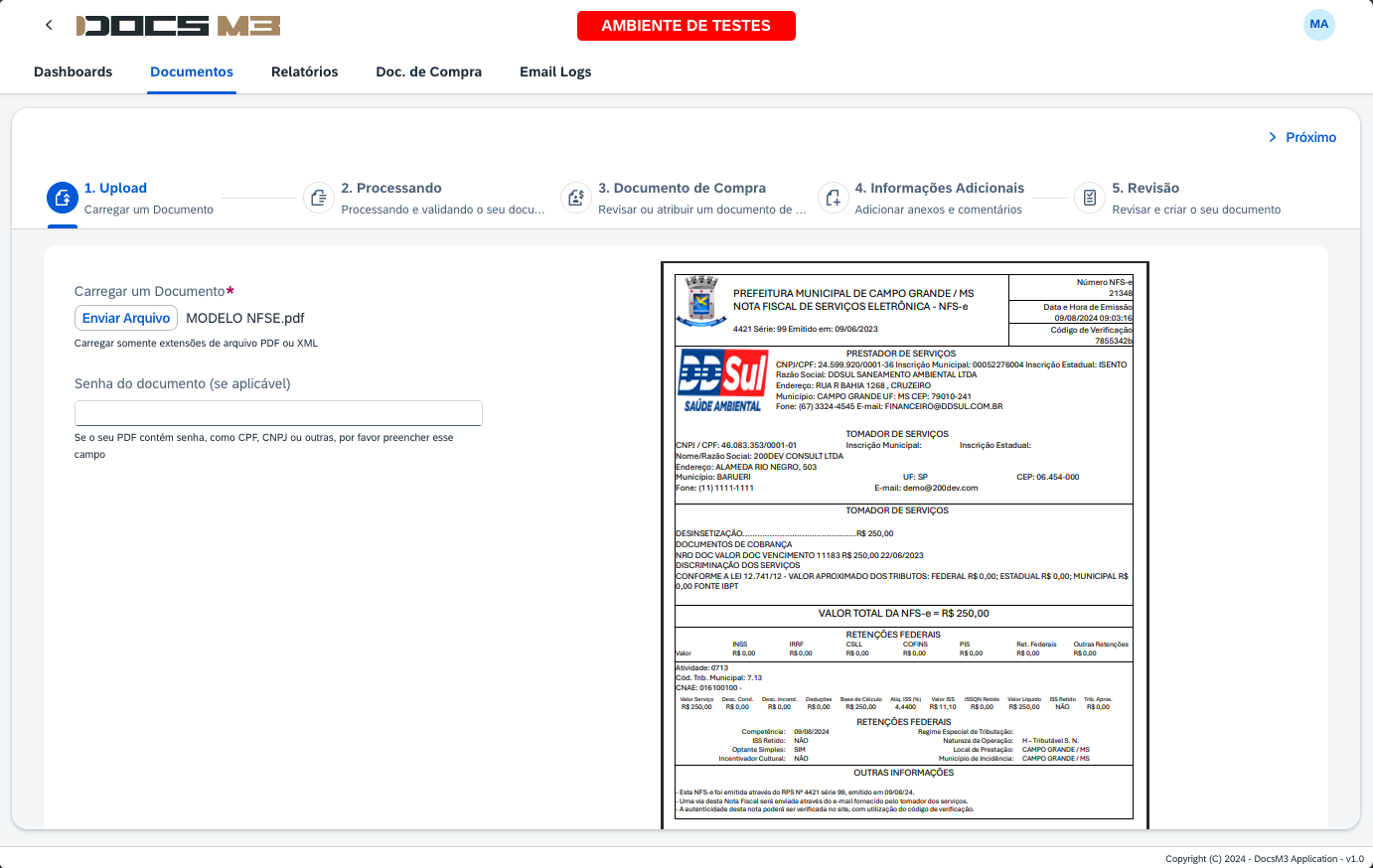Click the chevron beside Próximo
The width and height of the screenshot is (1373, 868).
pyautogui.click(x=1271, y=137)
